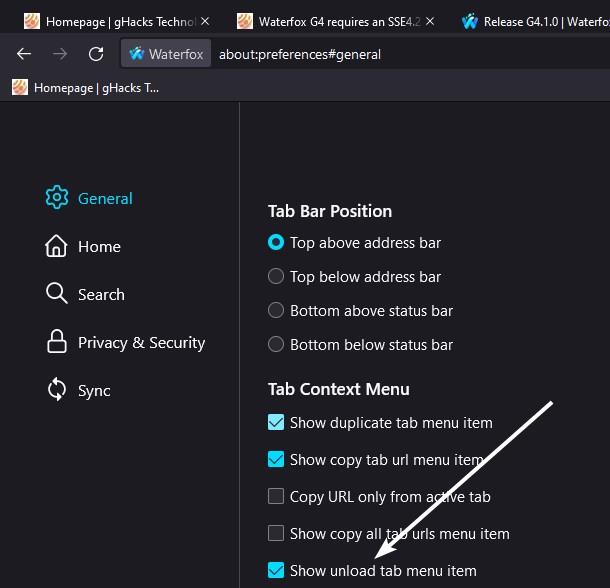The image size is (610, 588).
Task: Open Home preferences category
Action: pyautogui.click(x=83, y=246)
